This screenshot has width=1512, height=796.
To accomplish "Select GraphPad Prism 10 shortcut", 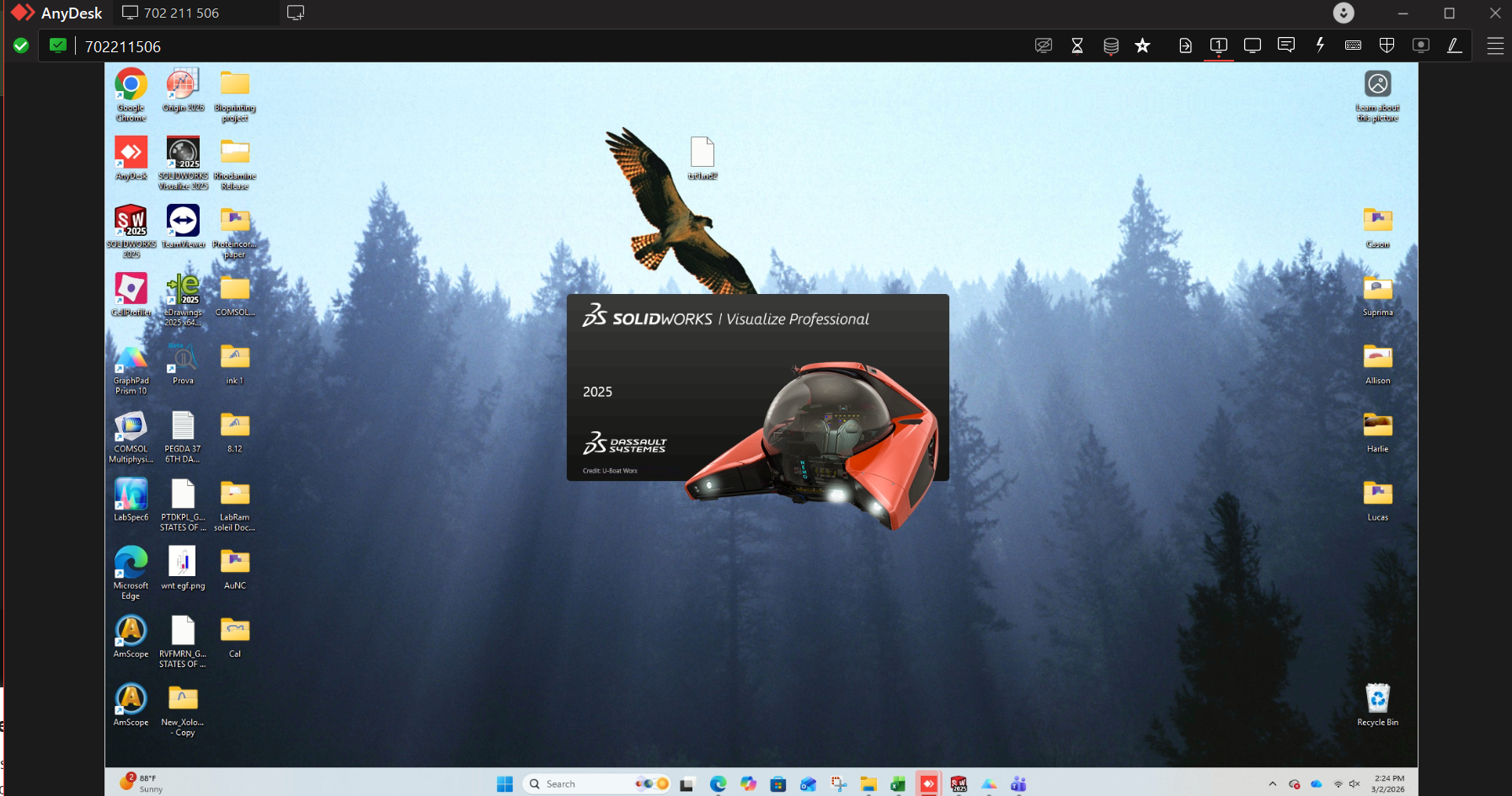I will (x=131, y=368).
